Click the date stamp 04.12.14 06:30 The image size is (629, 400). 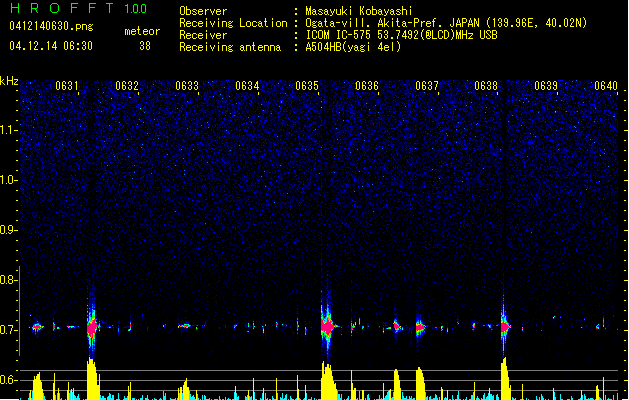(51, 46)
